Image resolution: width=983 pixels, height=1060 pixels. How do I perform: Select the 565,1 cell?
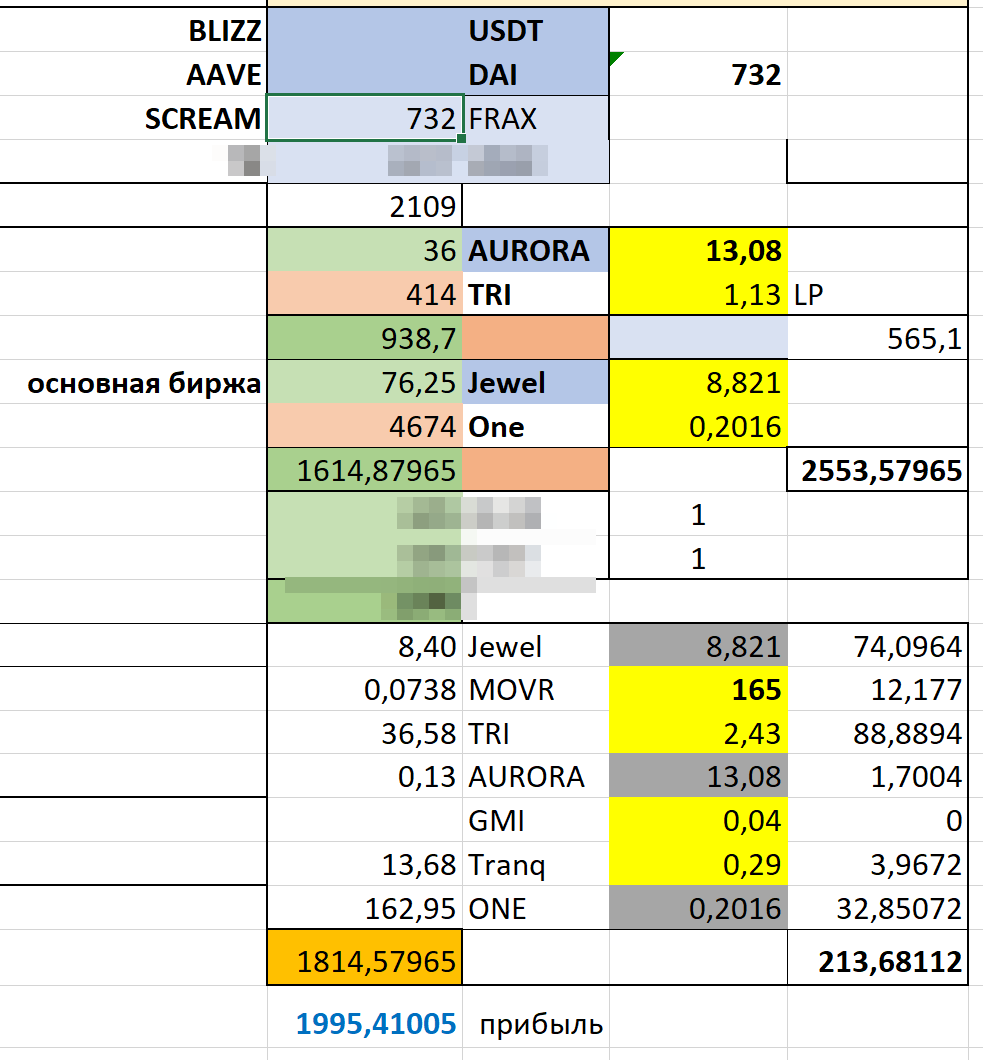(x=878, y=338)
